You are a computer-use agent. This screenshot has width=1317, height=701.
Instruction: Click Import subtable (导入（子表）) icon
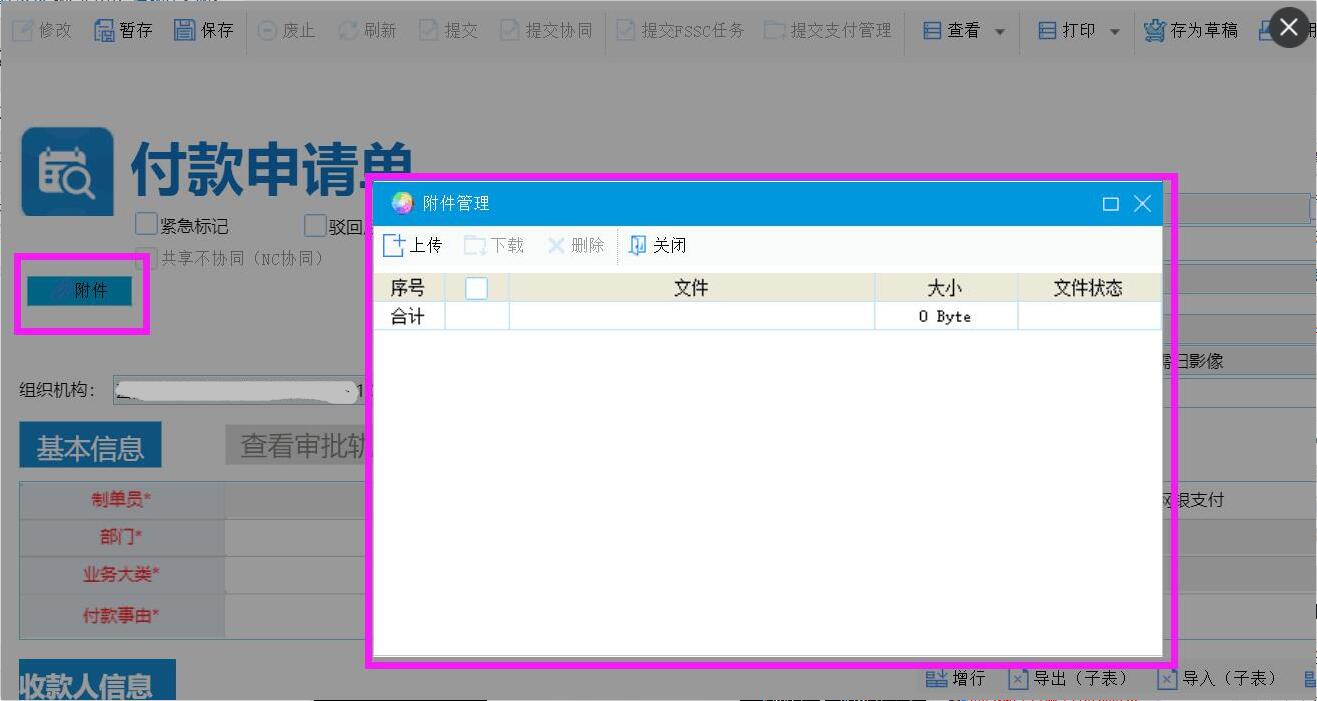coord(1167,679)
